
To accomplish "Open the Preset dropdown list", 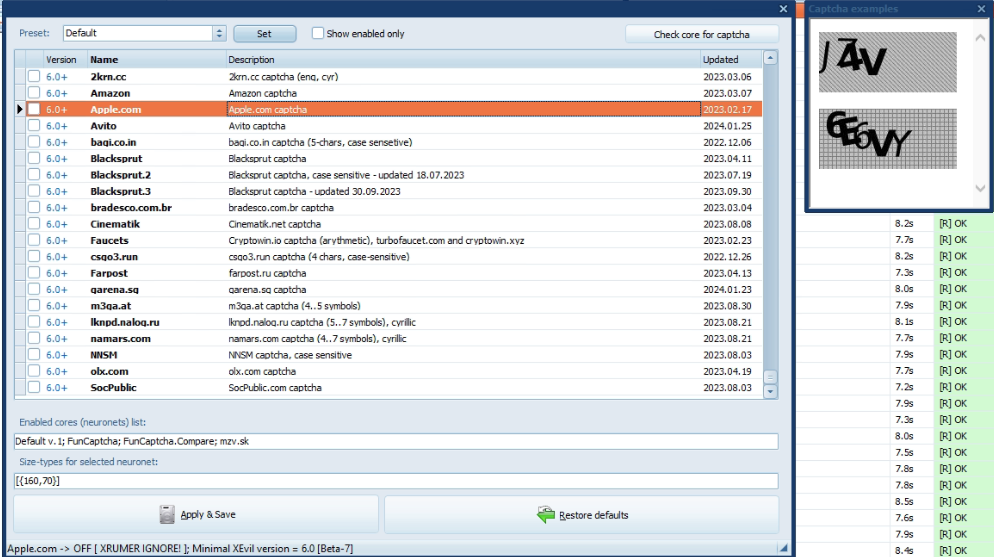I will 219,33.
